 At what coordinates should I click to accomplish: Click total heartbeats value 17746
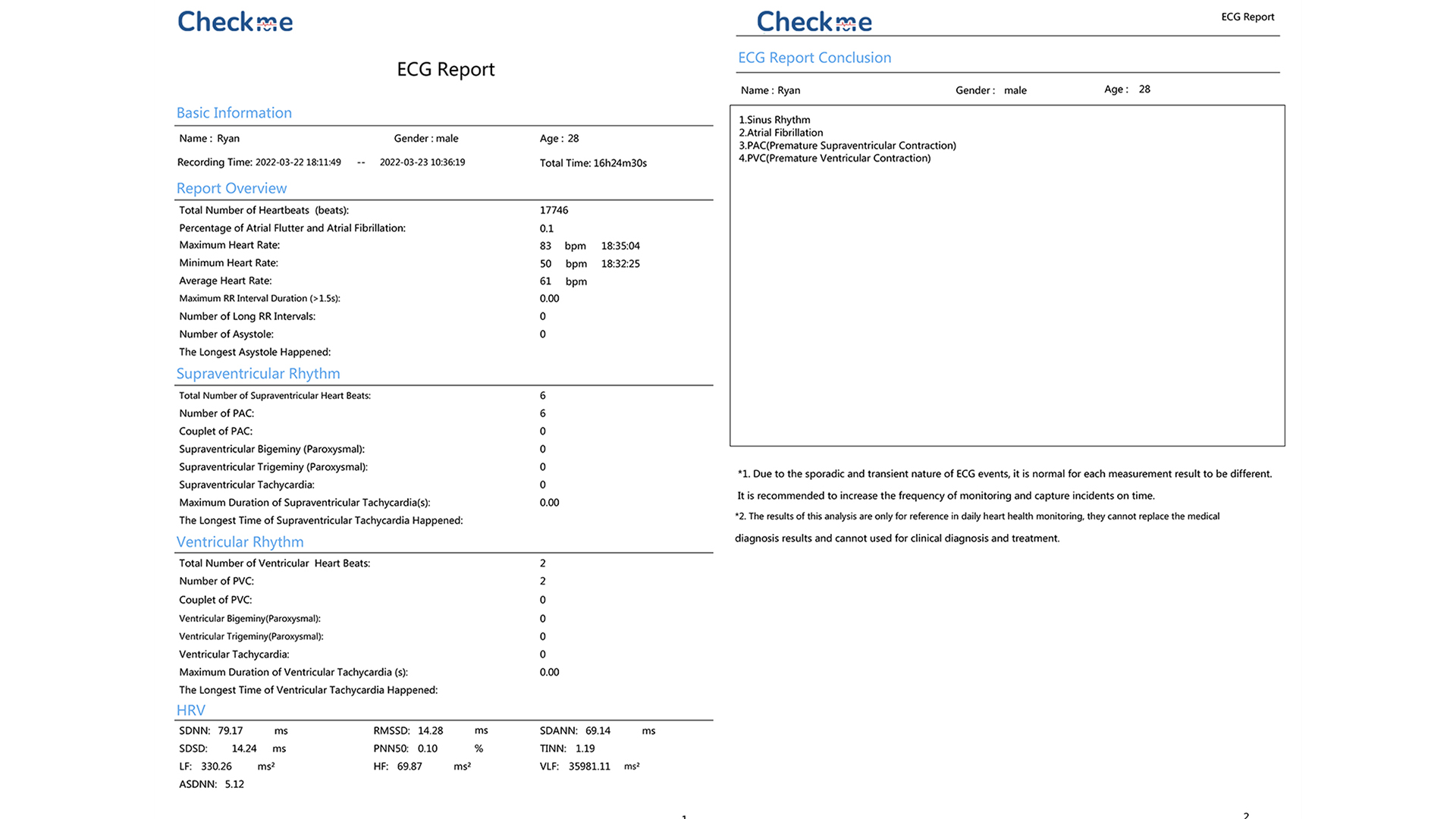554,210
